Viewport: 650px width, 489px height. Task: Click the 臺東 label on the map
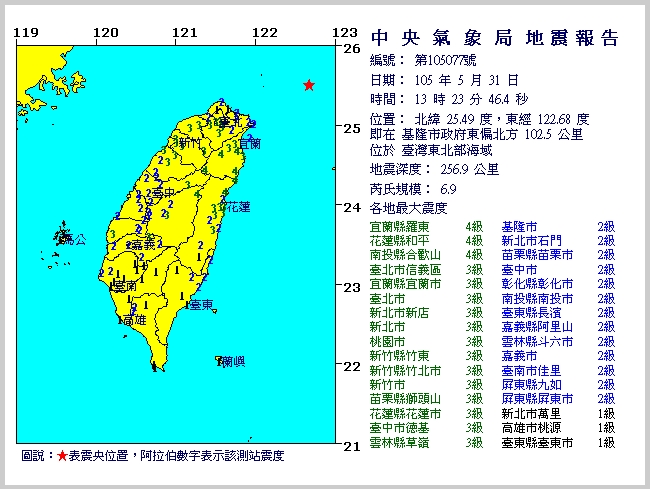[x=202, y=305]
